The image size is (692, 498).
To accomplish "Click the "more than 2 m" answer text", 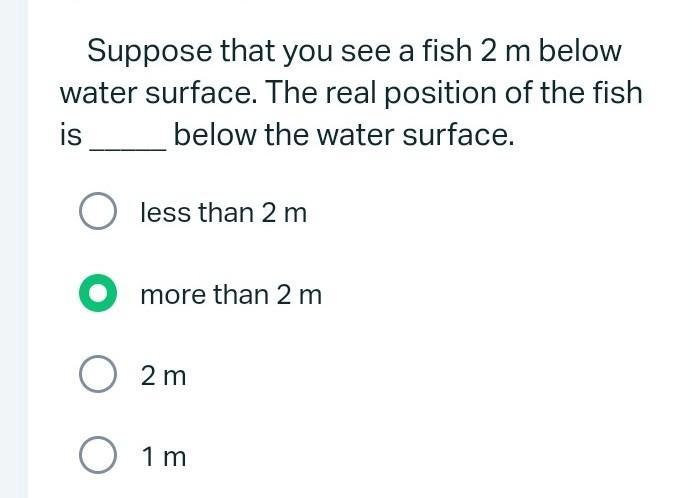I will click(x=231, y=295).
